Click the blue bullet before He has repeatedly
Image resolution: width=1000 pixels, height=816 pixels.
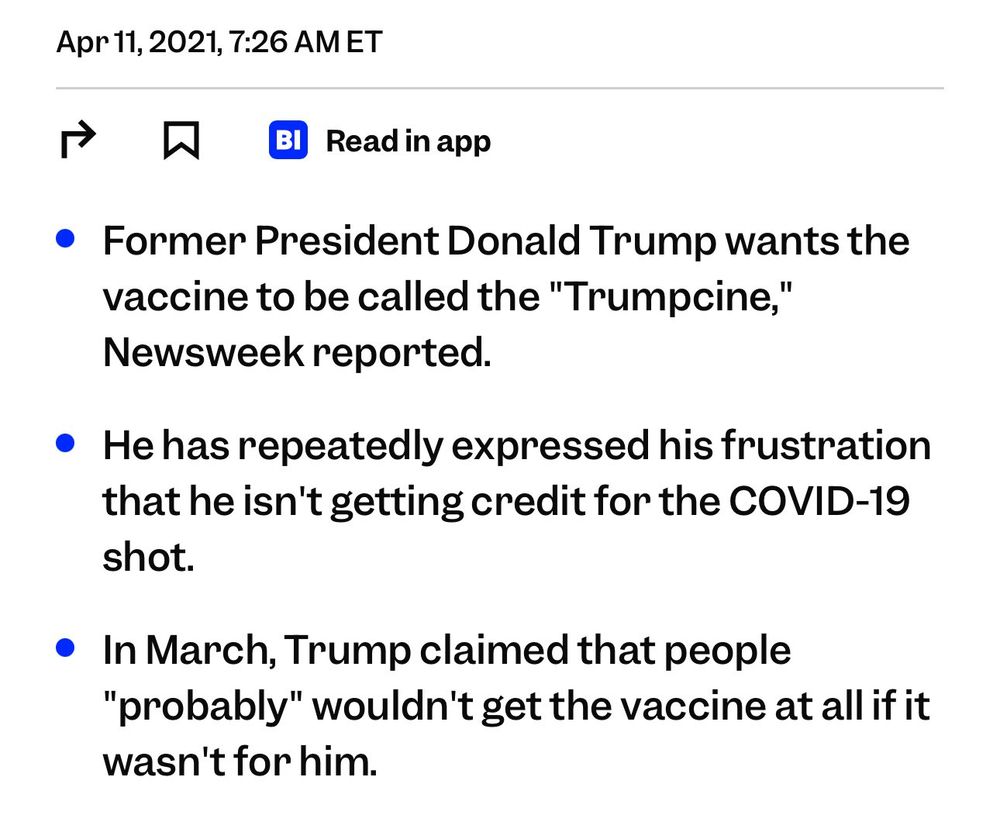[66, 443]
